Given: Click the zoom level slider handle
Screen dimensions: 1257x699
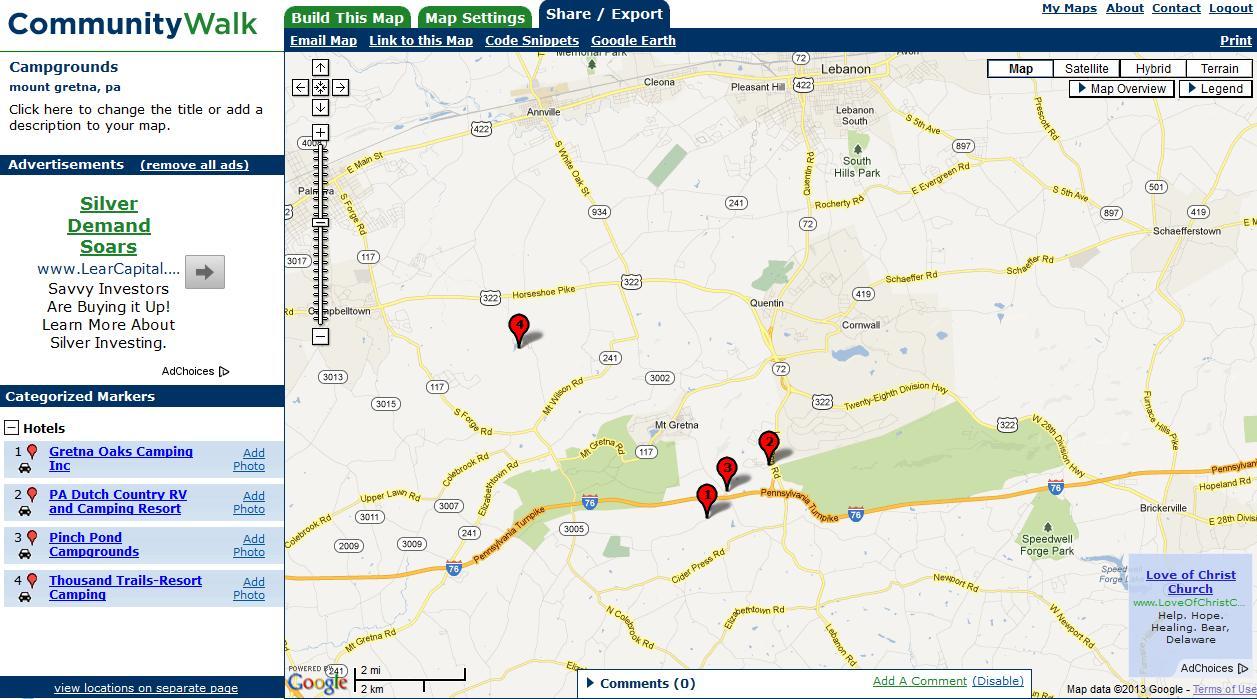Looking at the screenshot, I should [320, 222].
